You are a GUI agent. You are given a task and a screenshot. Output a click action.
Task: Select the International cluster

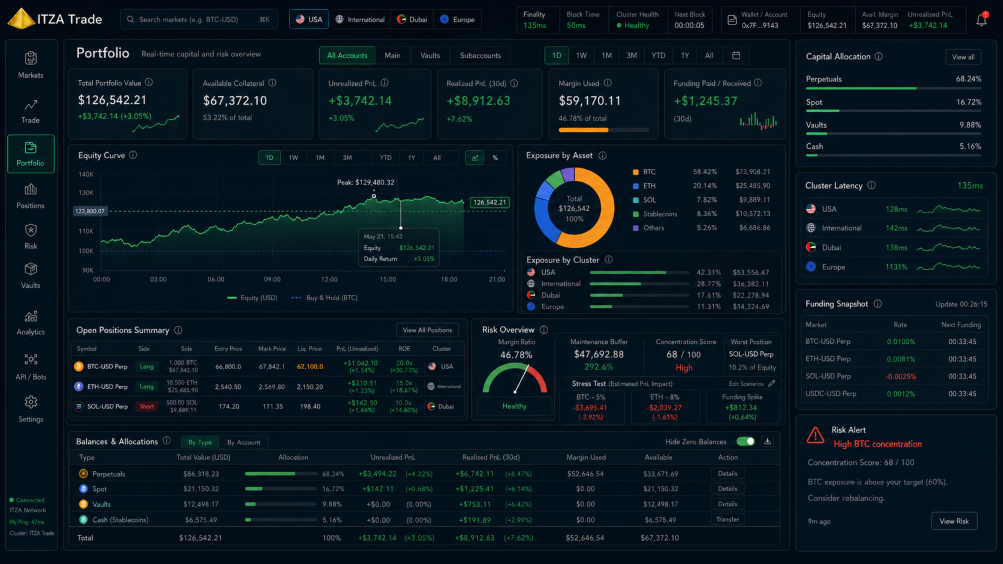(x=361, y=19)
